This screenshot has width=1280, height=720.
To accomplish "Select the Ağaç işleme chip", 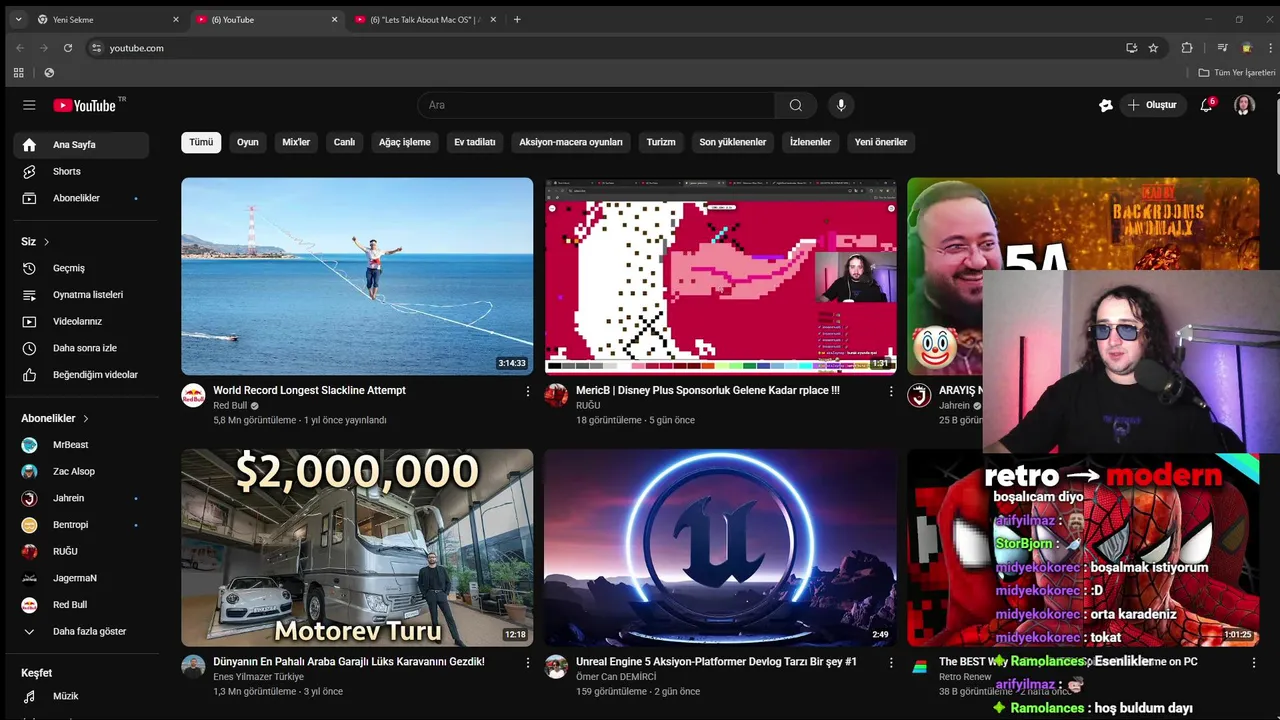I will point(405,142).
